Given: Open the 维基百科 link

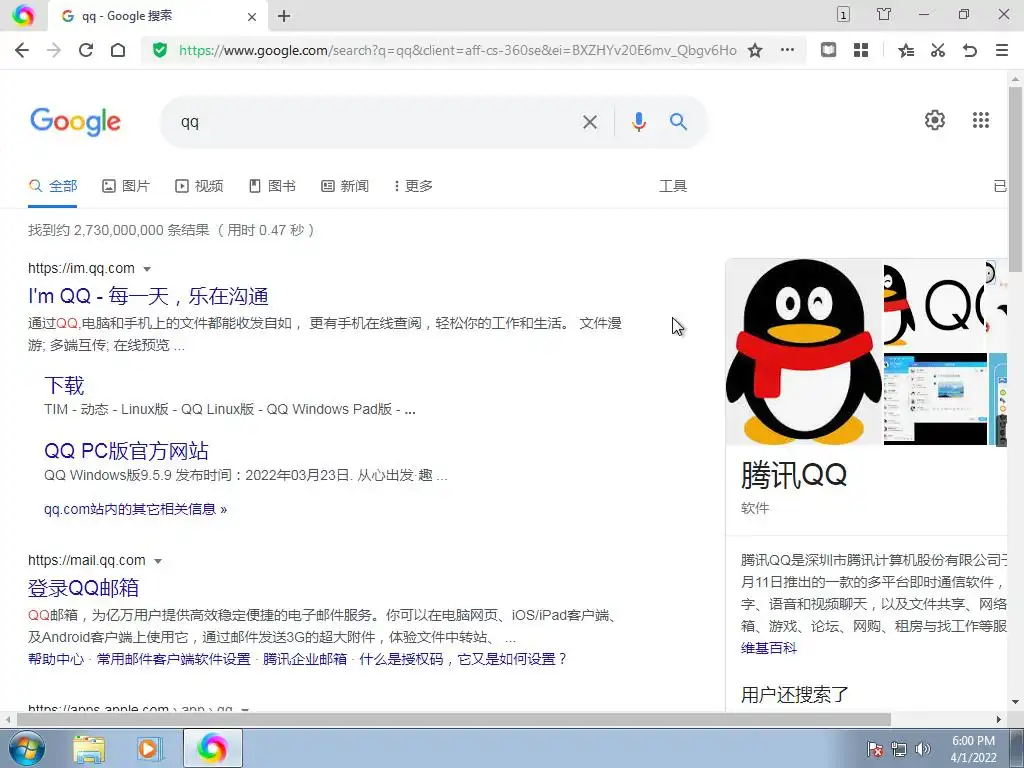Looking at the screenshot, I should coord(769,648).
